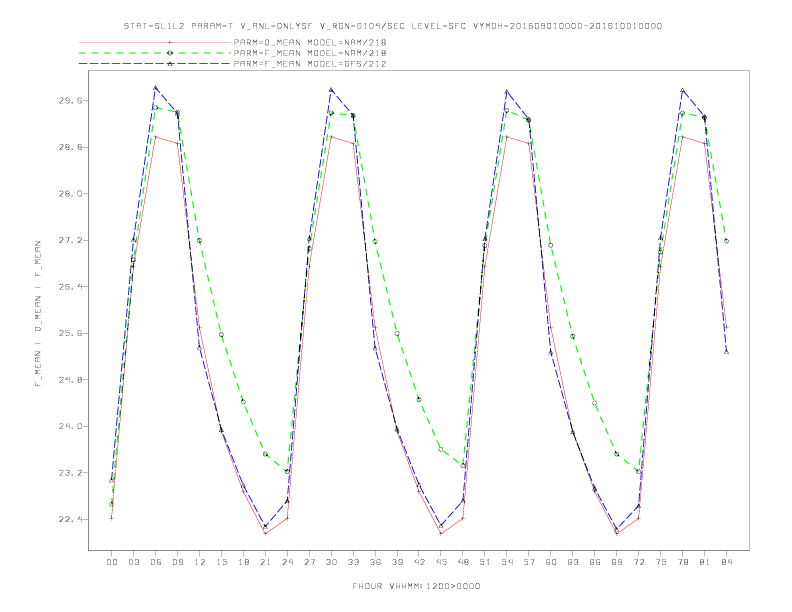Click x-axis forecast hour label 18
792x612 pixels.
[x=243, y=562]
